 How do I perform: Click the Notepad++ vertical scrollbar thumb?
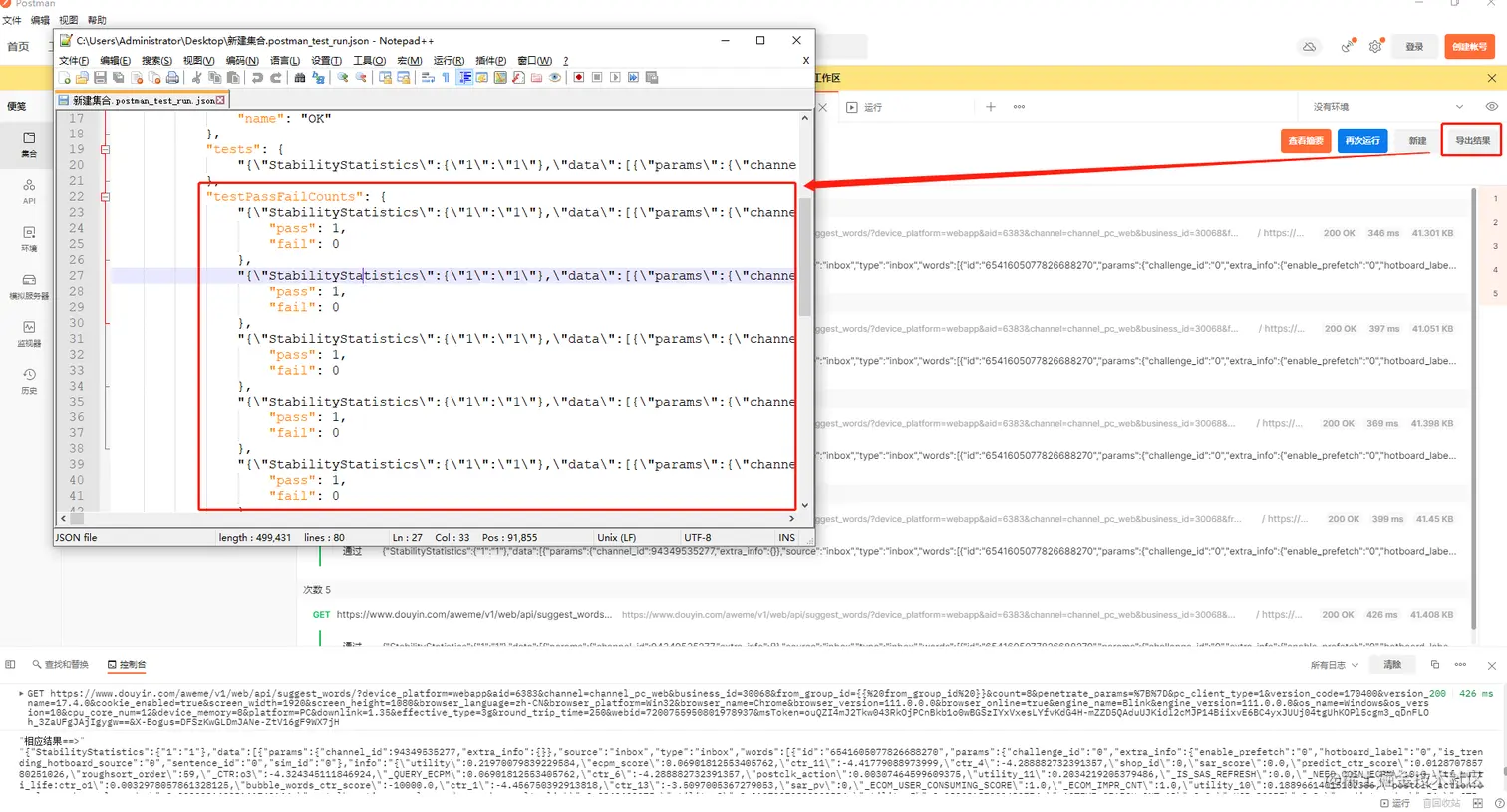coord(805,255)
